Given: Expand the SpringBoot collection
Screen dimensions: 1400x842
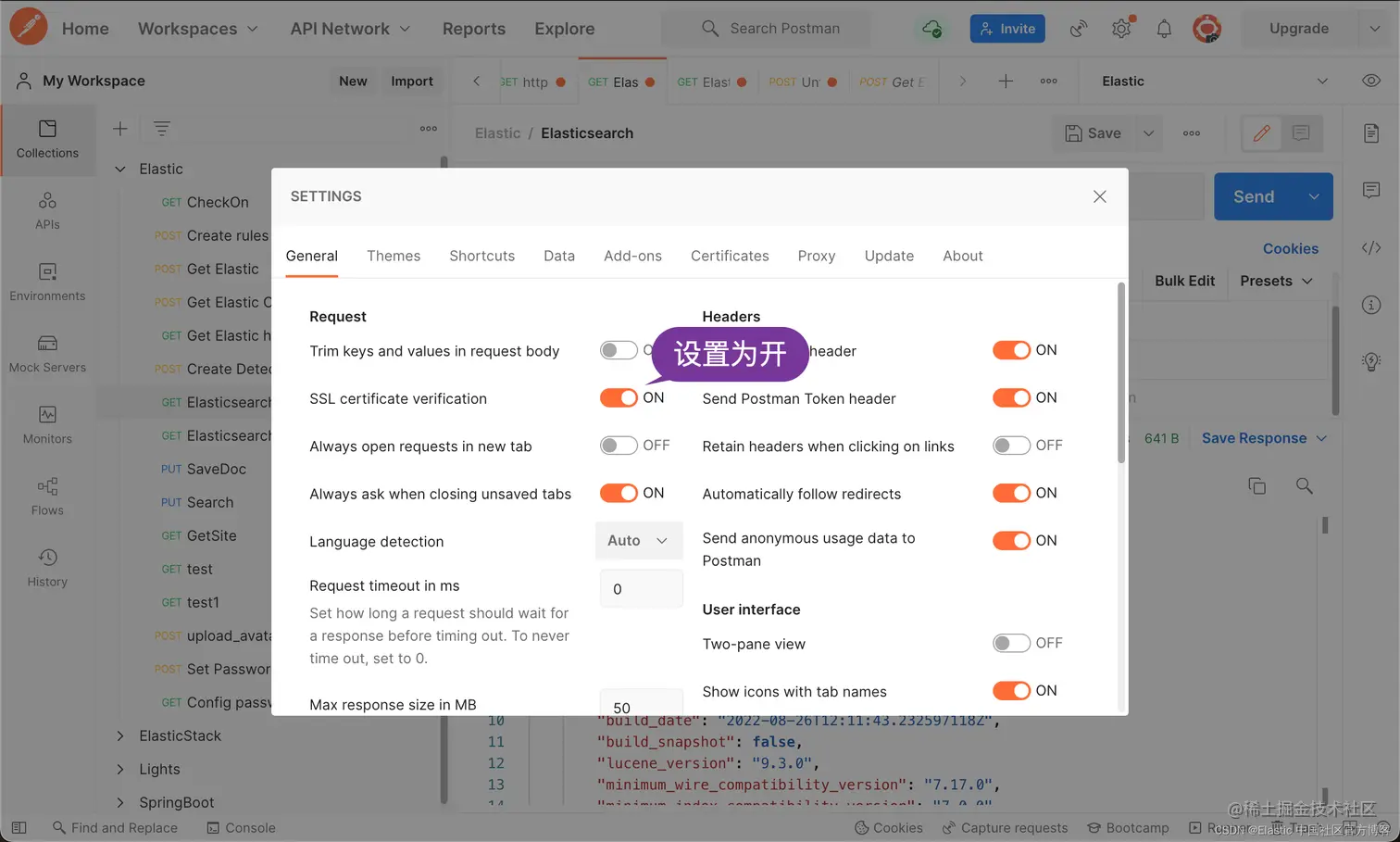Looking at the screenshot, I should click(120, 802).
